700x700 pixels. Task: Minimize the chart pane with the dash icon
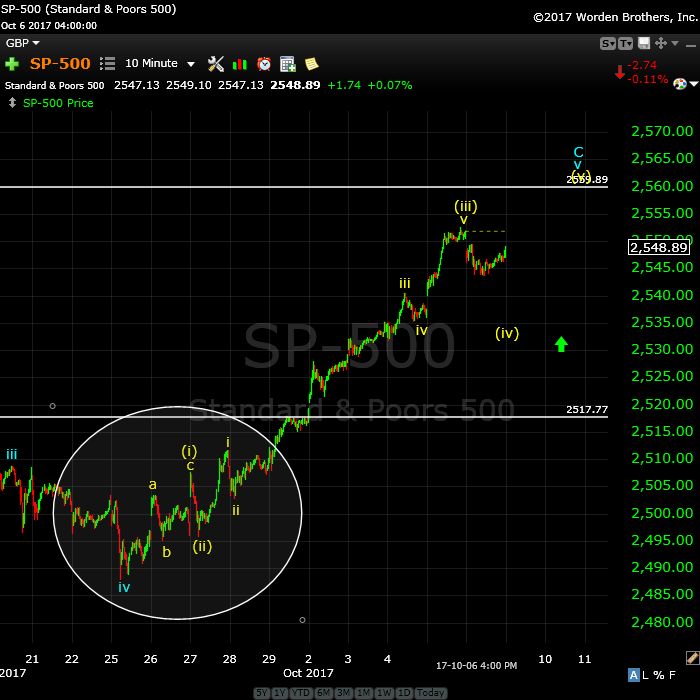(x=691, y=46)
